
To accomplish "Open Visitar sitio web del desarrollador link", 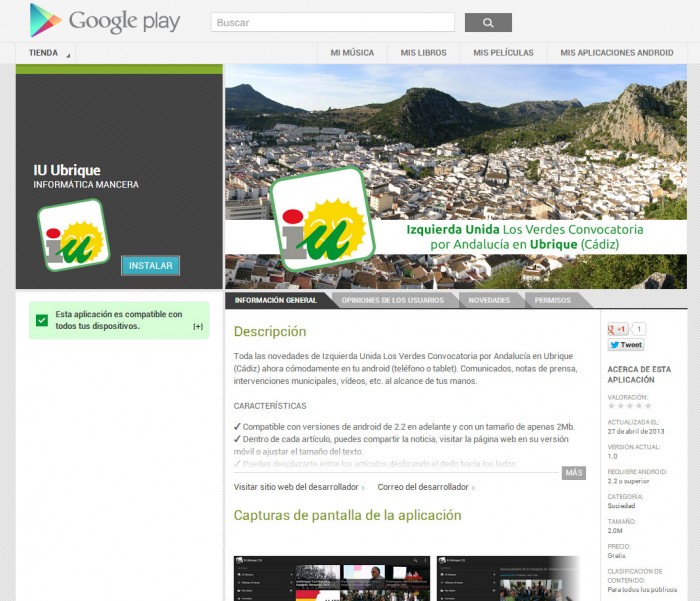I will pyautogui.click(x=299, y=487).
